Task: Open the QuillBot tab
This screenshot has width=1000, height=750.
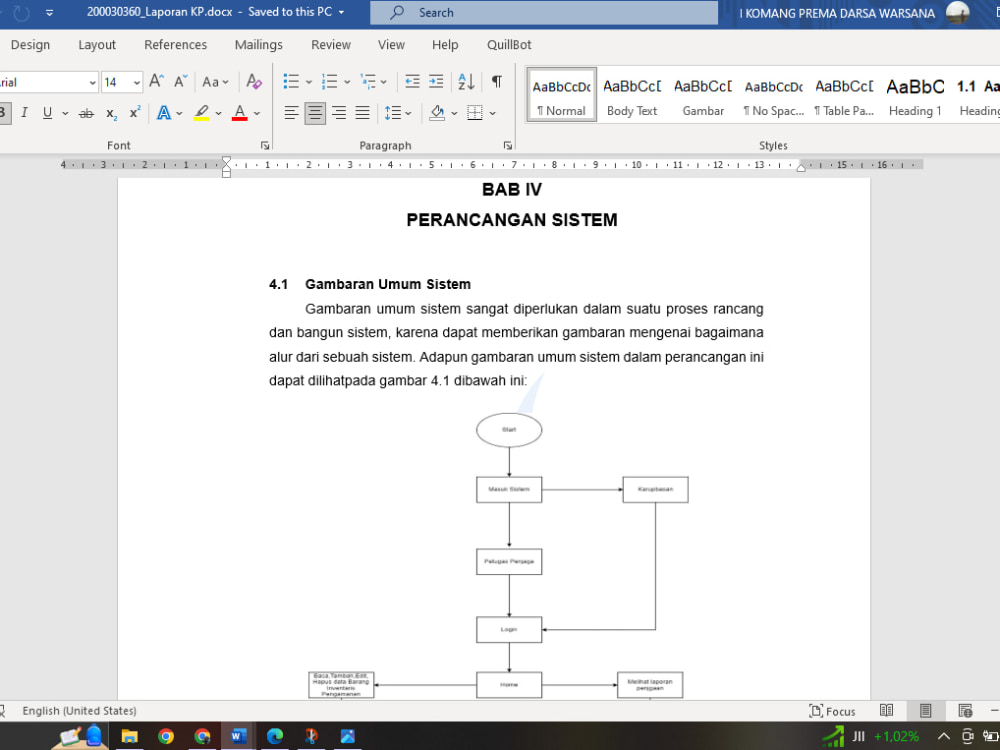Action: [509, 45]
